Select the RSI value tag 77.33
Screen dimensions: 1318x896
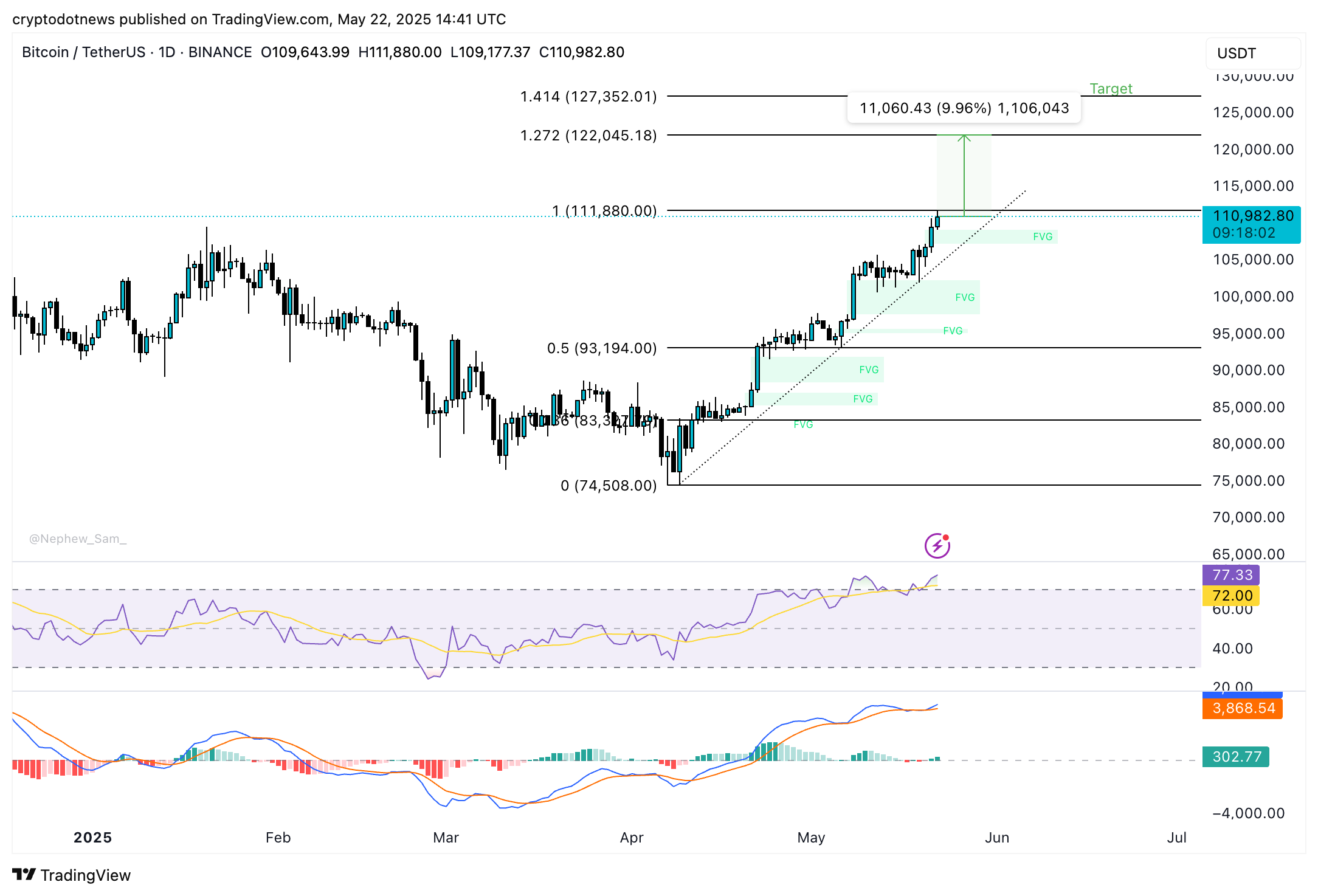click(x=1230, y=574)
